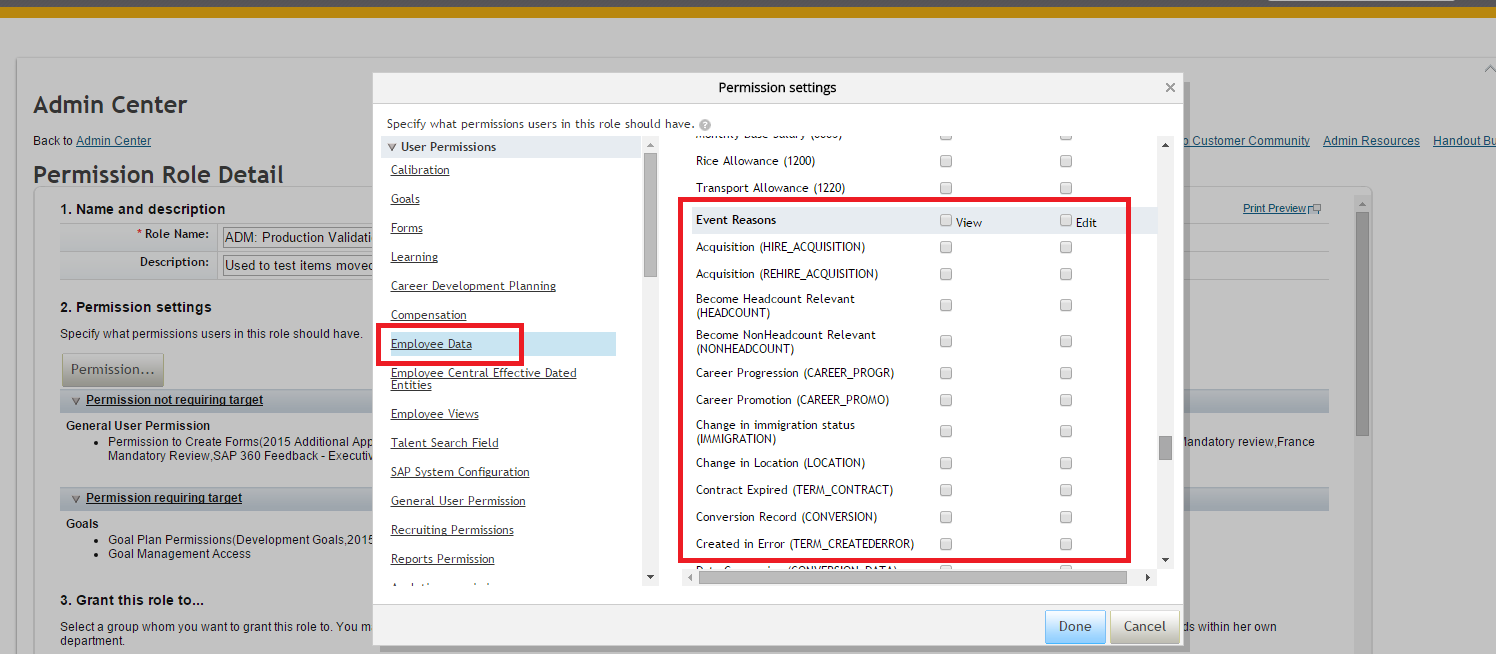Click the permissions list vertical scrollbar thumb
The width and height of the screenshot is (1496, 654).
(x=1165, y=448)
